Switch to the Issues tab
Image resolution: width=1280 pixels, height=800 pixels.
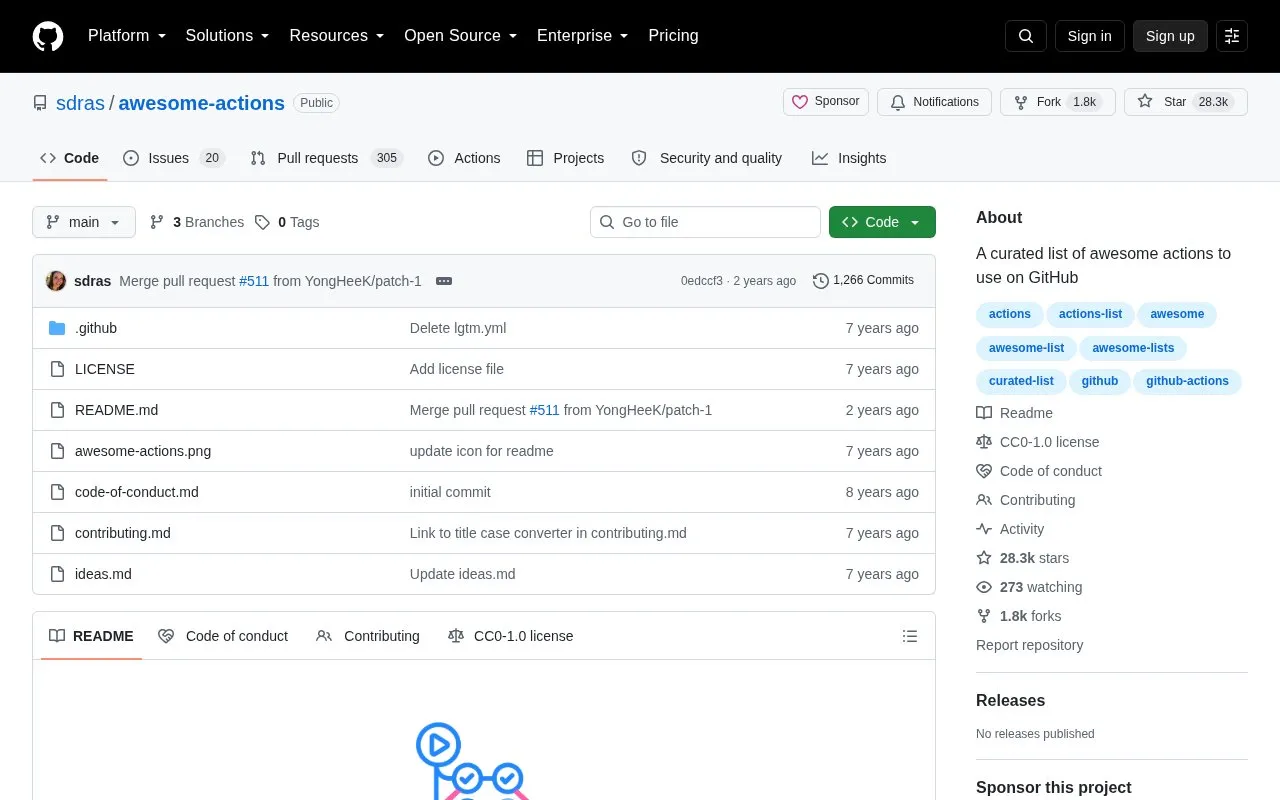coord(174,158)
